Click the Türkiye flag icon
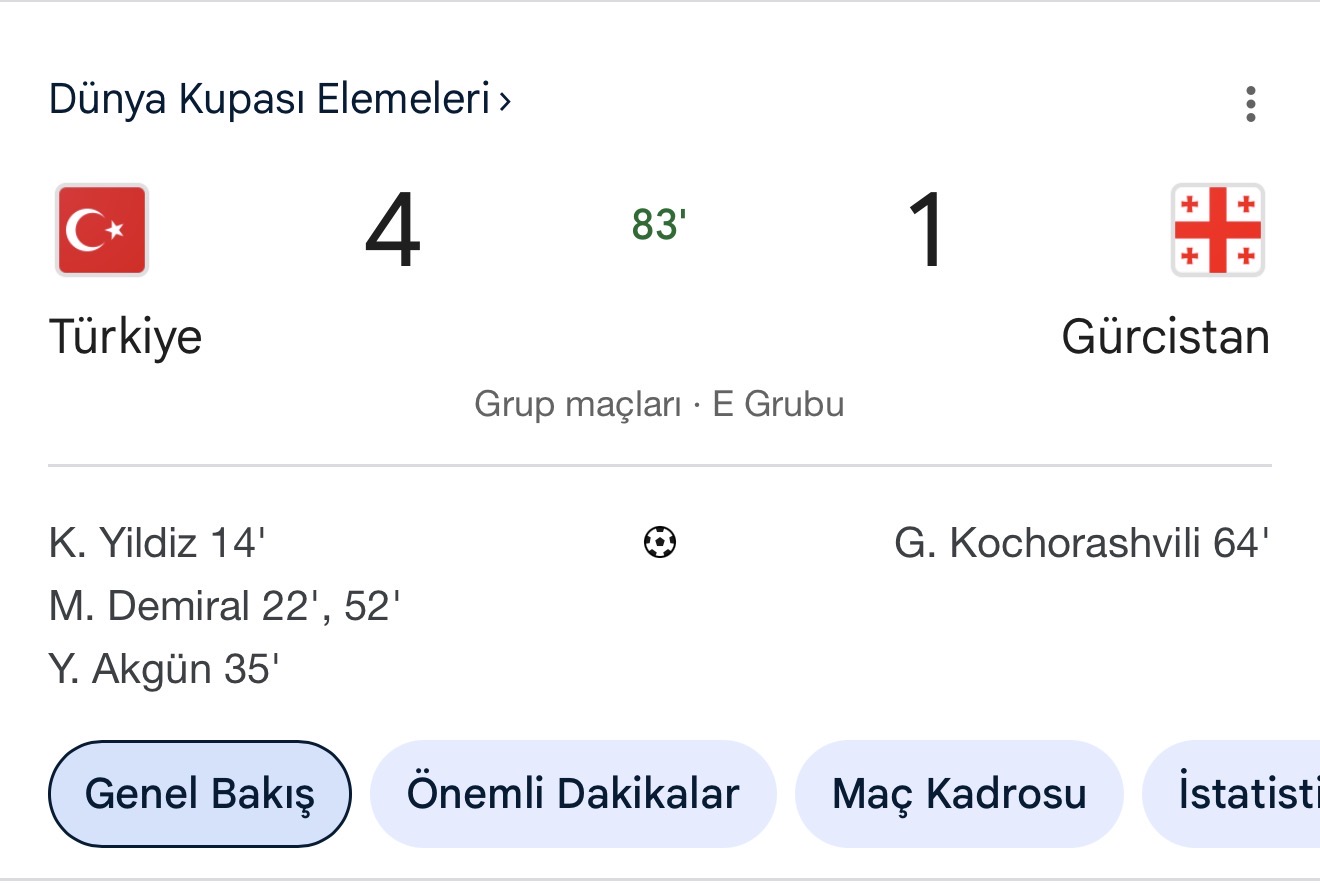Viewport: 1320px width, 885px height. pyautogui.click(x=102, y=230)
